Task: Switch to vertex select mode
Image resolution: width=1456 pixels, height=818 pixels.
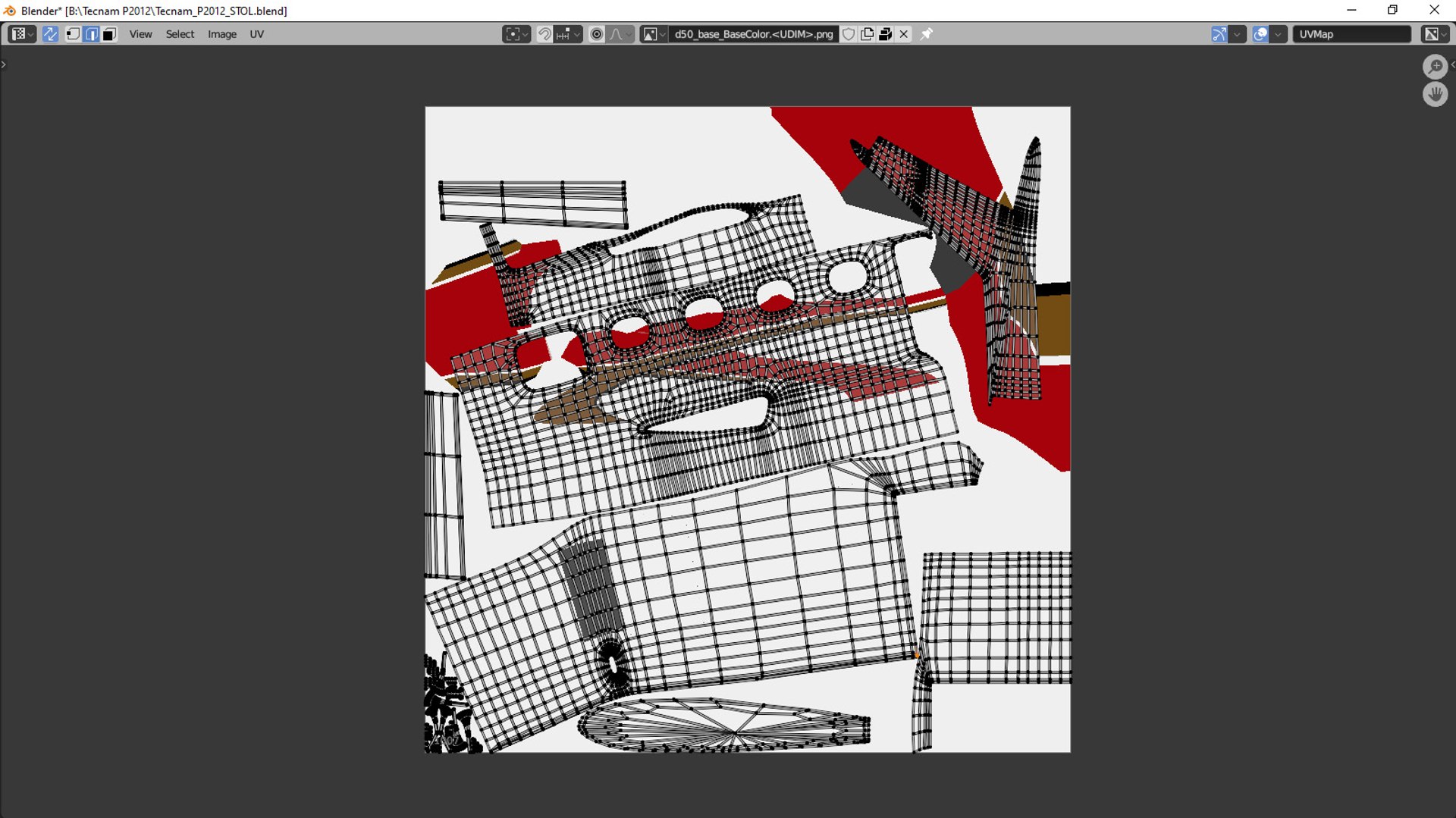Action: [73, 34]
